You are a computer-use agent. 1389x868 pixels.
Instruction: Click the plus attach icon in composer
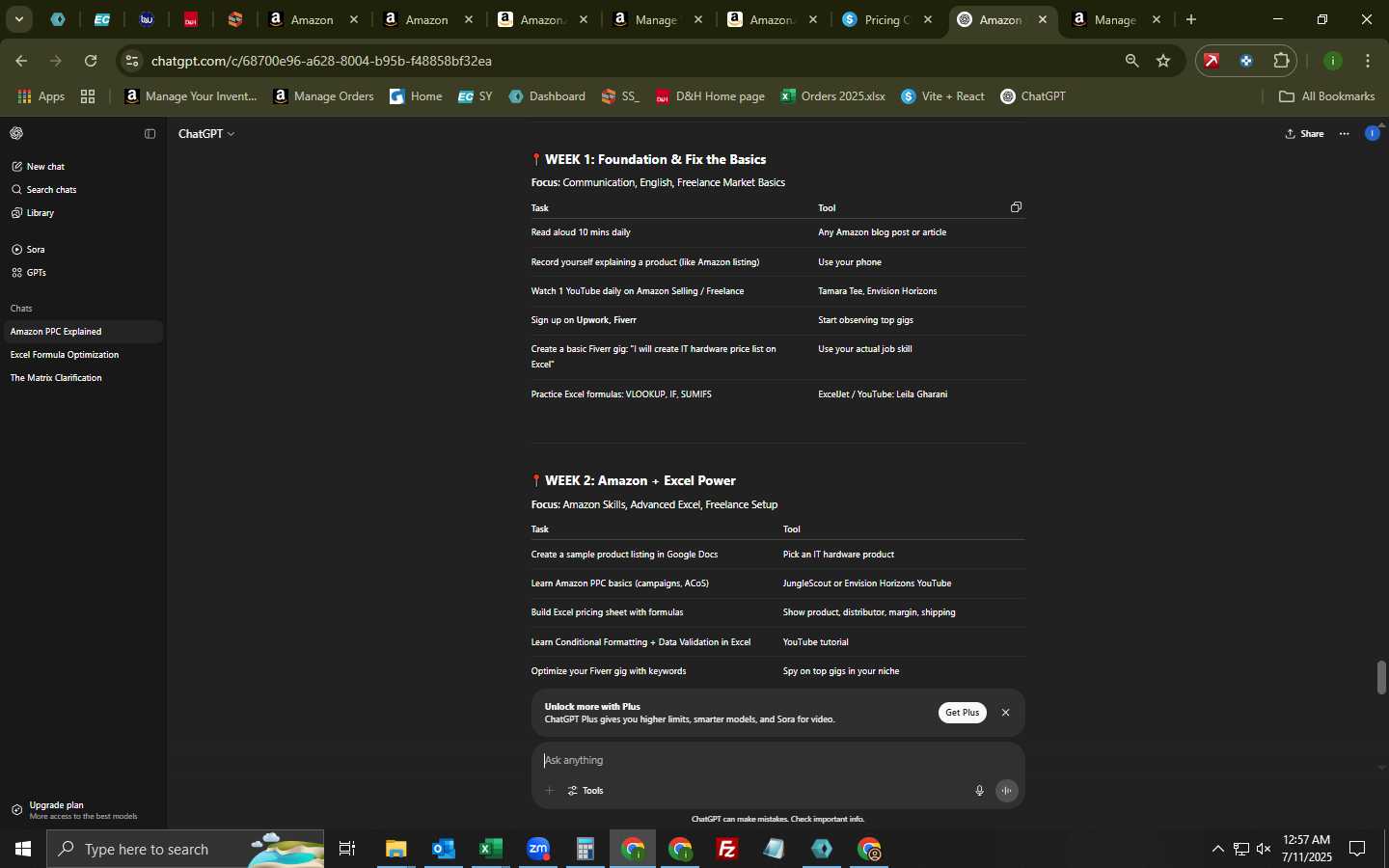[x=550, y=791]
